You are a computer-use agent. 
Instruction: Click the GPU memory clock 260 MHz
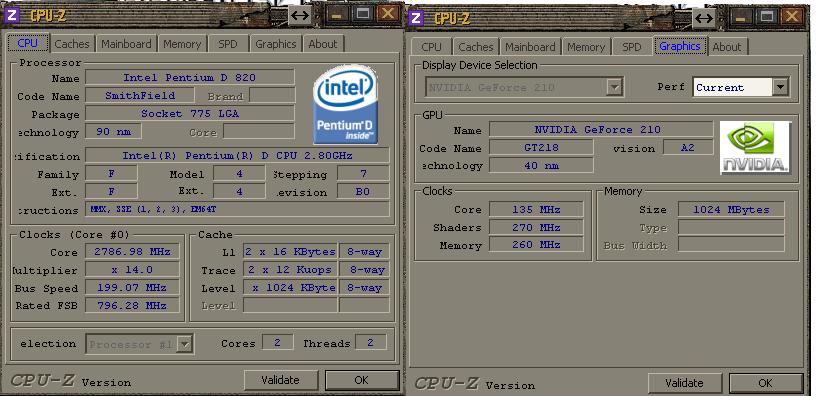(x=536, y=245)
